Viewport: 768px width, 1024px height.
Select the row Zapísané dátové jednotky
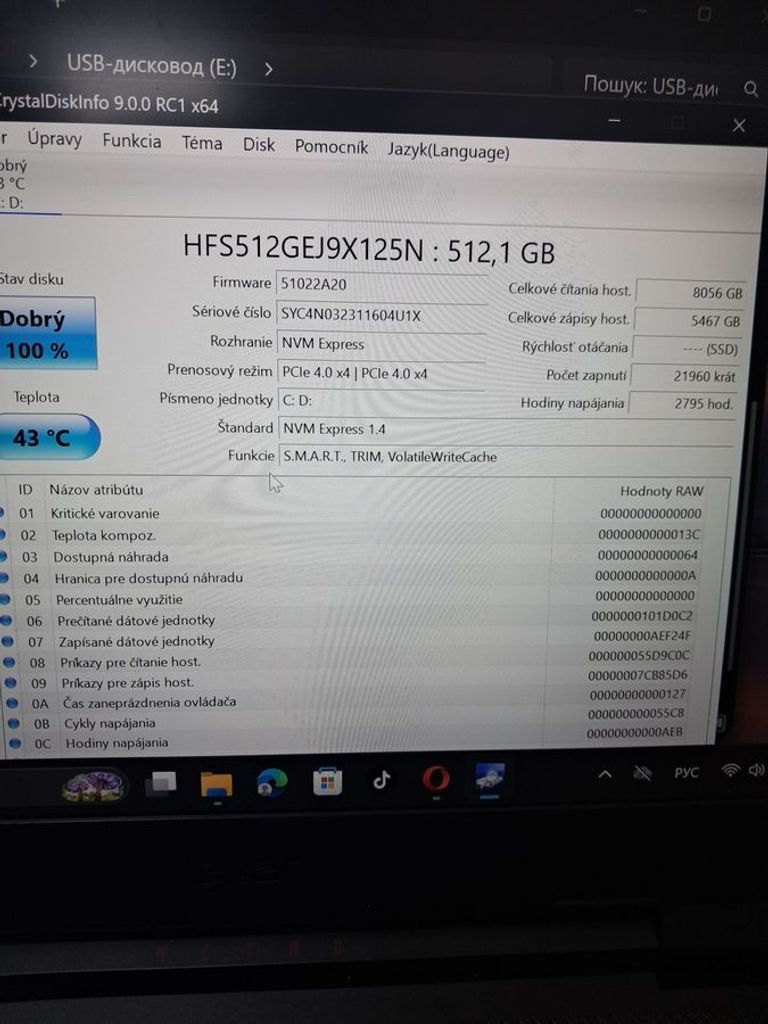pyautogui.click(x=353, y=641)
